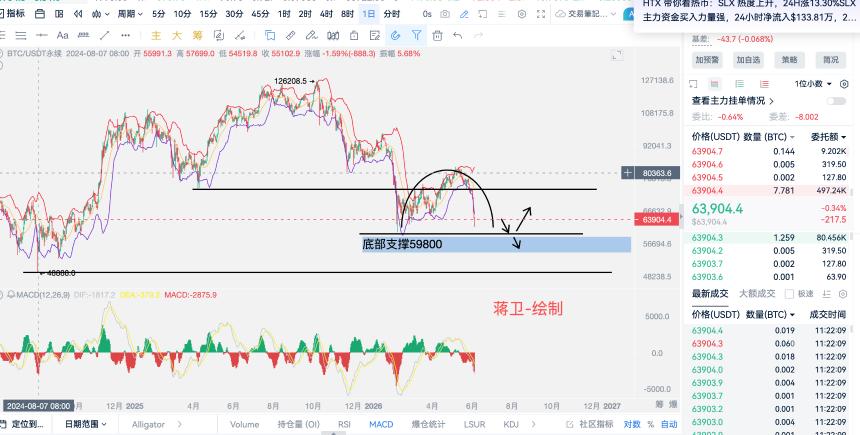Click the undo arrow icon
The width and height of the screenshot is (860, 435).
point(457,36)
